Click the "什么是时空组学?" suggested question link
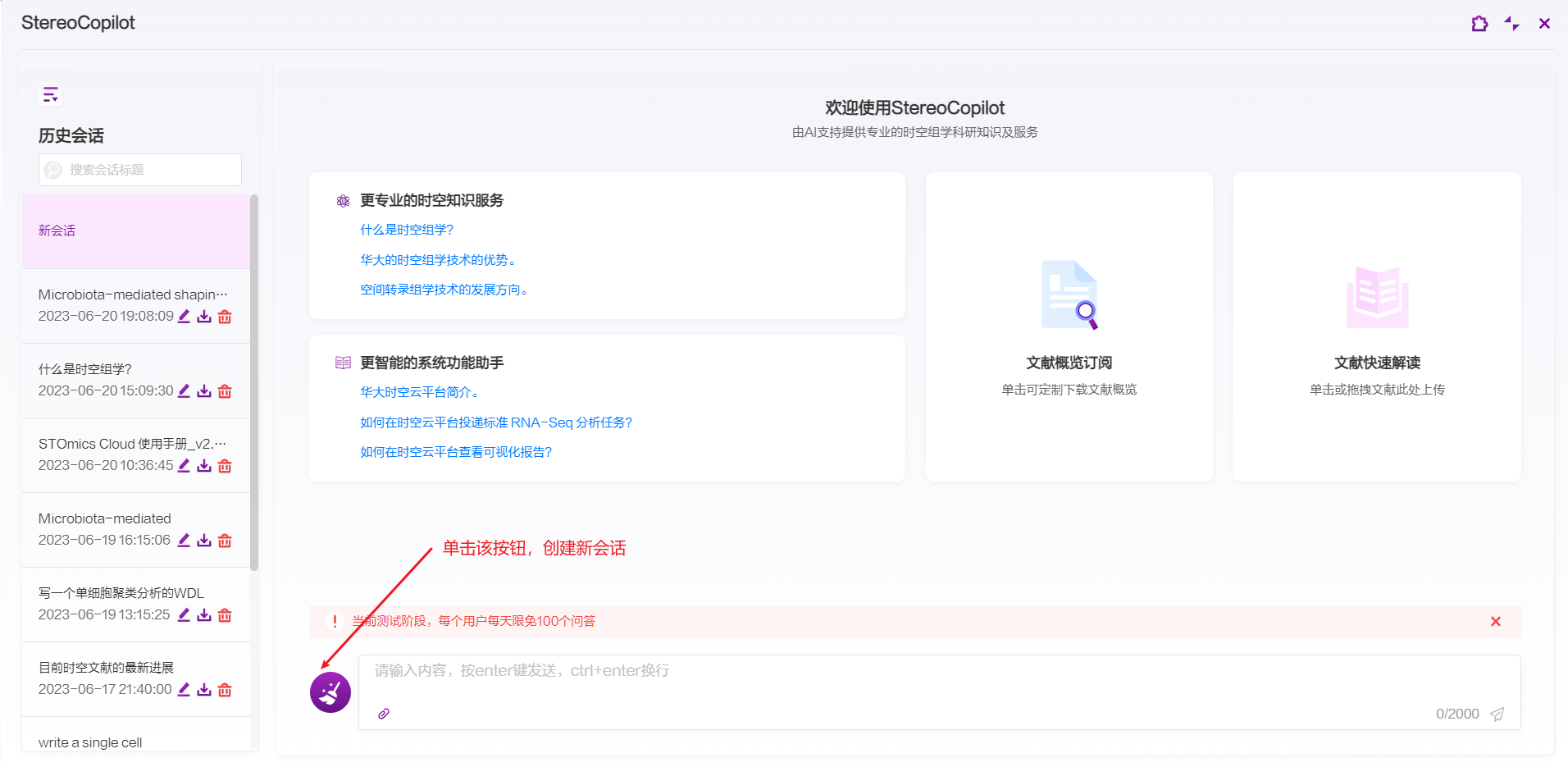 [407, 230]
